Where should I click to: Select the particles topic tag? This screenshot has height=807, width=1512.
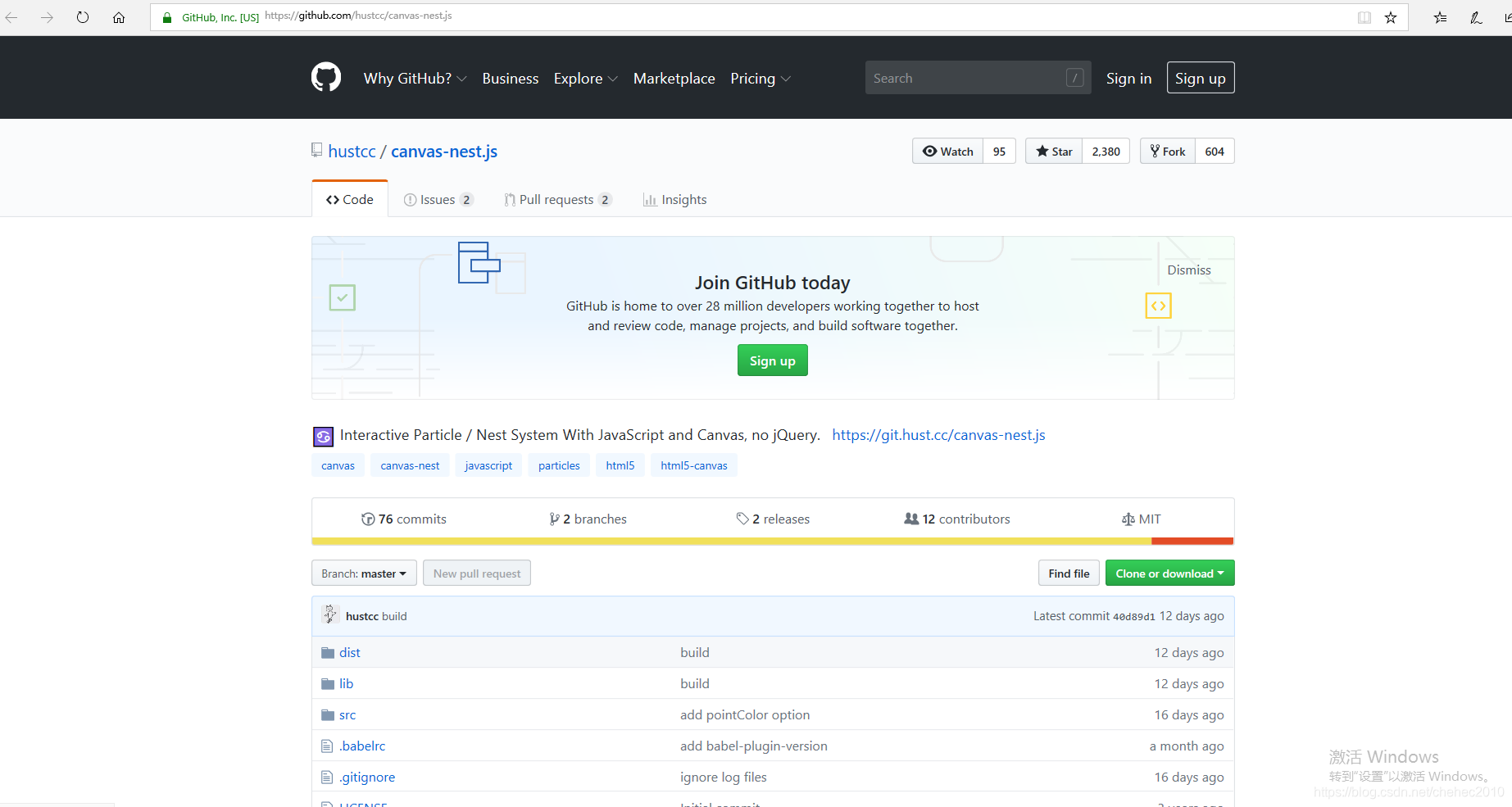point(559,465)
